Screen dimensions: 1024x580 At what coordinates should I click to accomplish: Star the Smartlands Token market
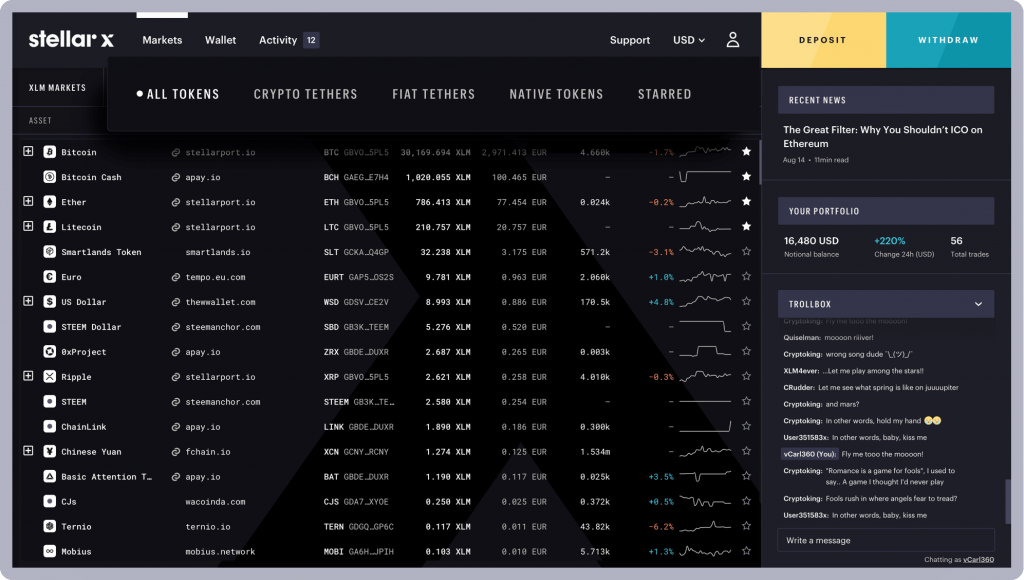pyautogui.click(x=746, y=251)
